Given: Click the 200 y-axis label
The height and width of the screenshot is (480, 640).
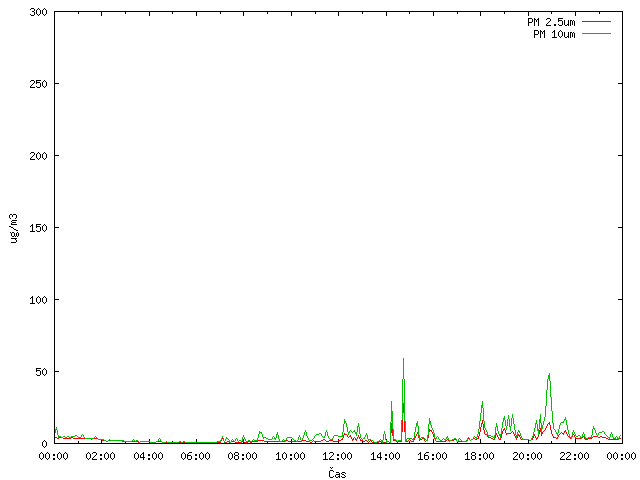Looking at the screenshot, I should point(38,156).
